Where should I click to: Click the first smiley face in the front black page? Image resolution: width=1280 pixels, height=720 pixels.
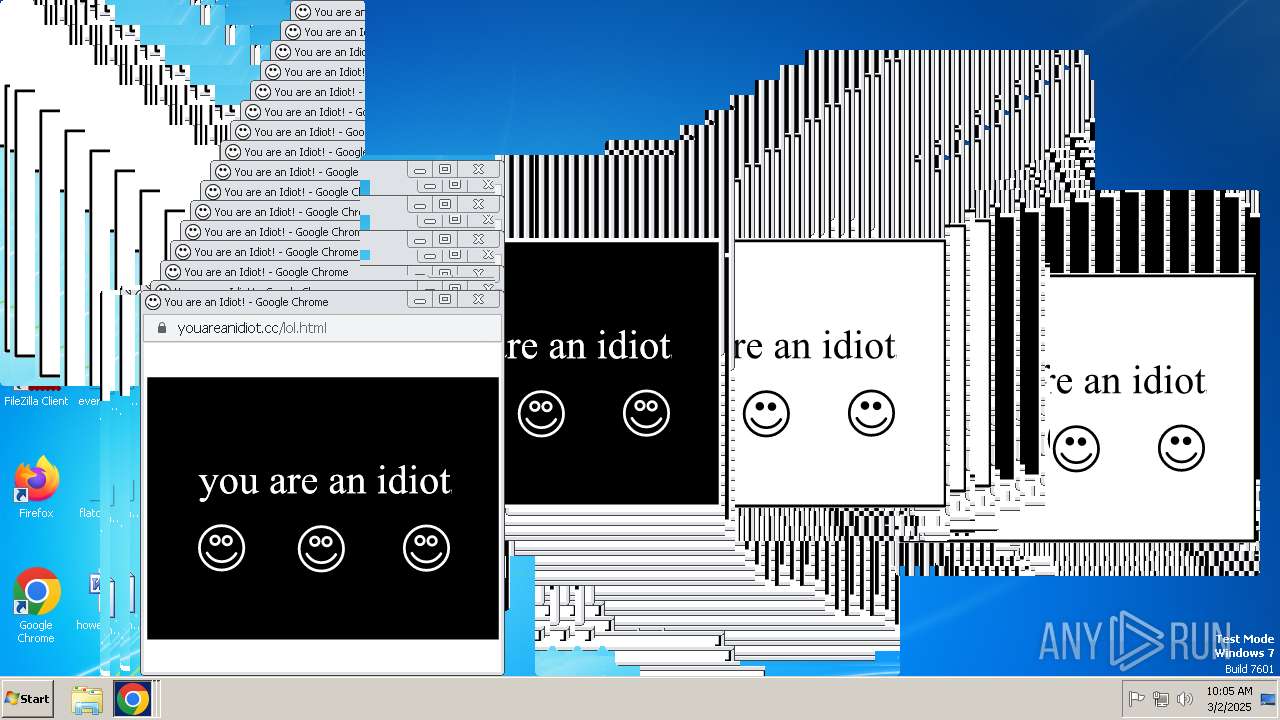221,548
